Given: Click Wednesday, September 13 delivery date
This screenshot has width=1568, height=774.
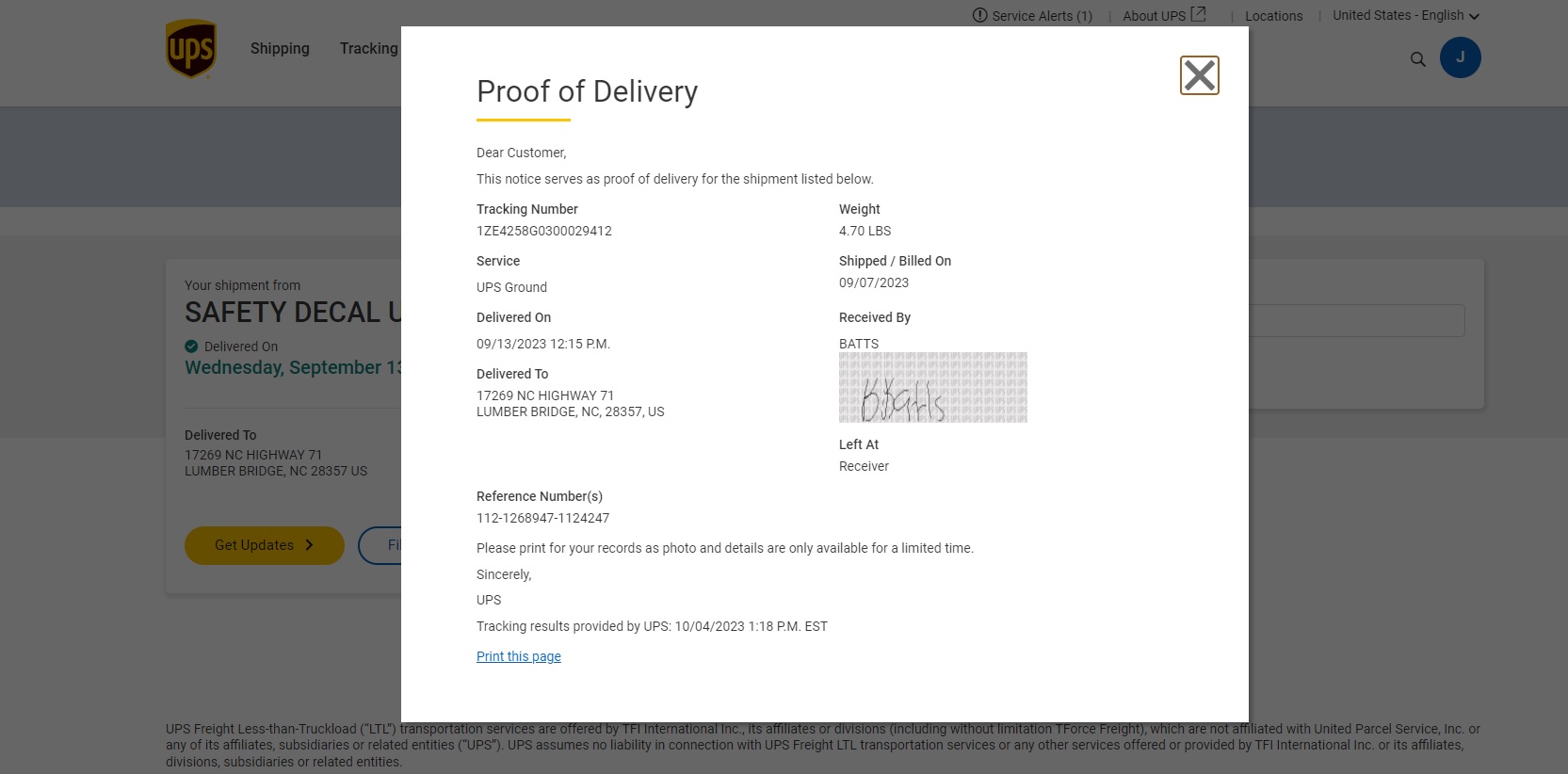Looking at the screenshot, I should [x=293, y=367].
